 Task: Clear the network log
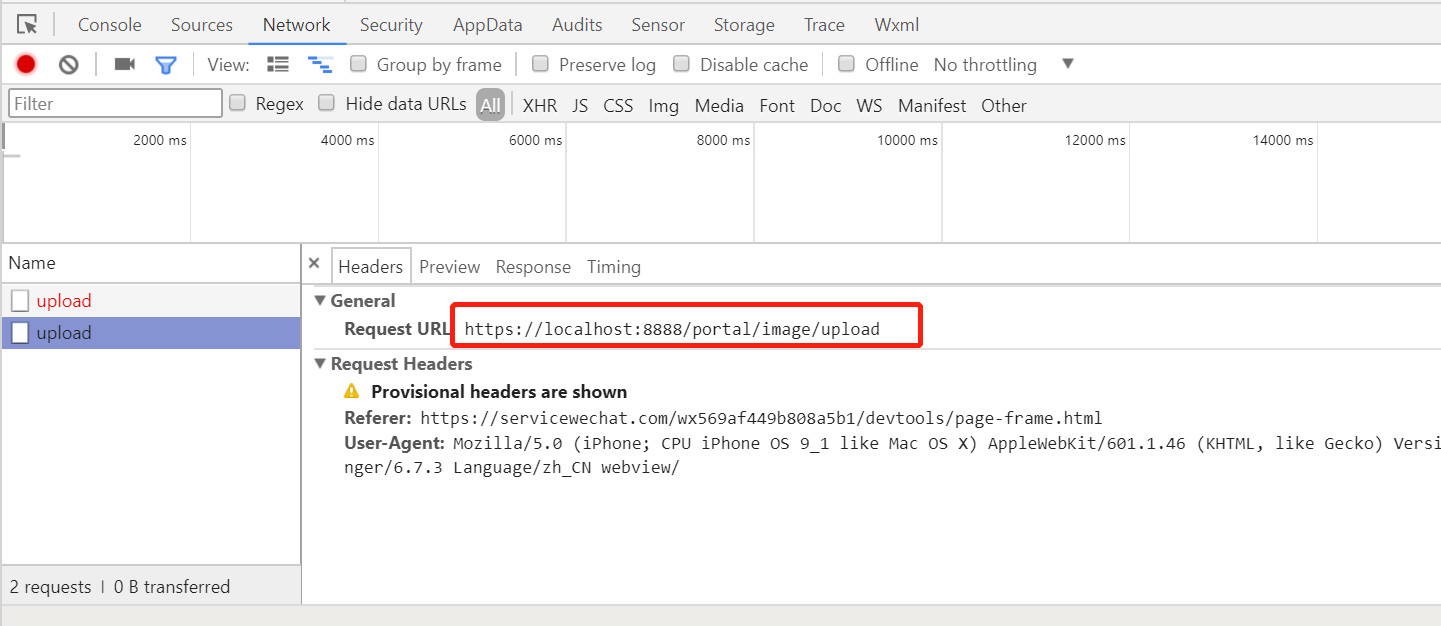[x=68, y=65]
